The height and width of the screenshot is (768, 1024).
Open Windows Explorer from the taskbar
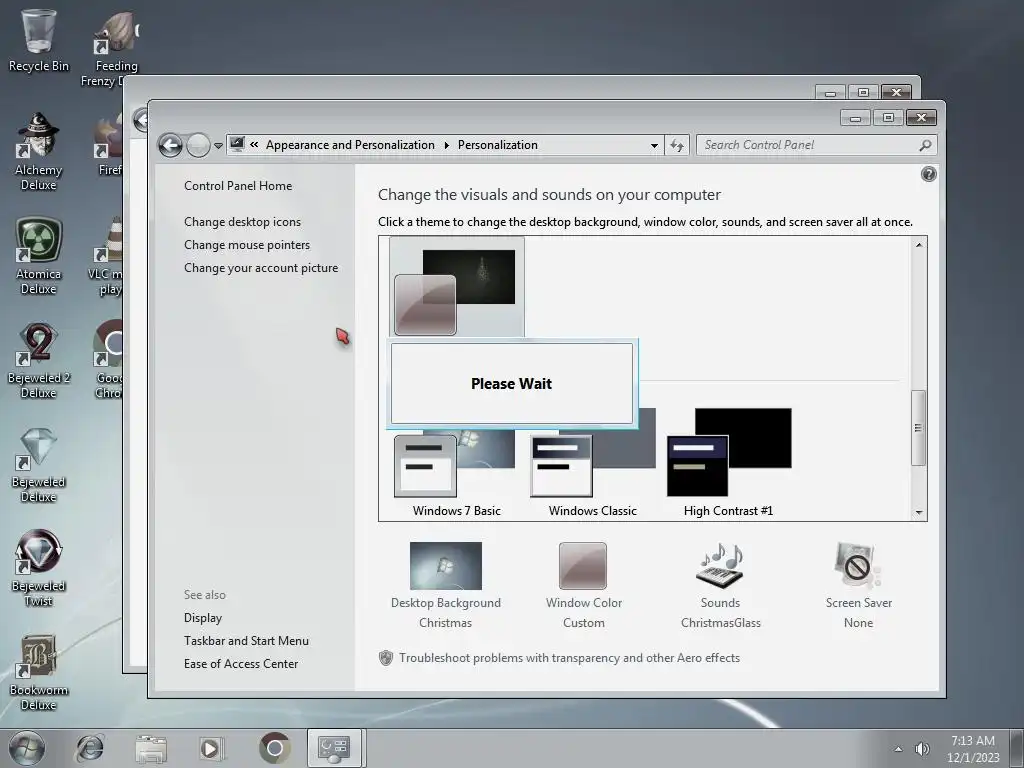pos(151,748)
